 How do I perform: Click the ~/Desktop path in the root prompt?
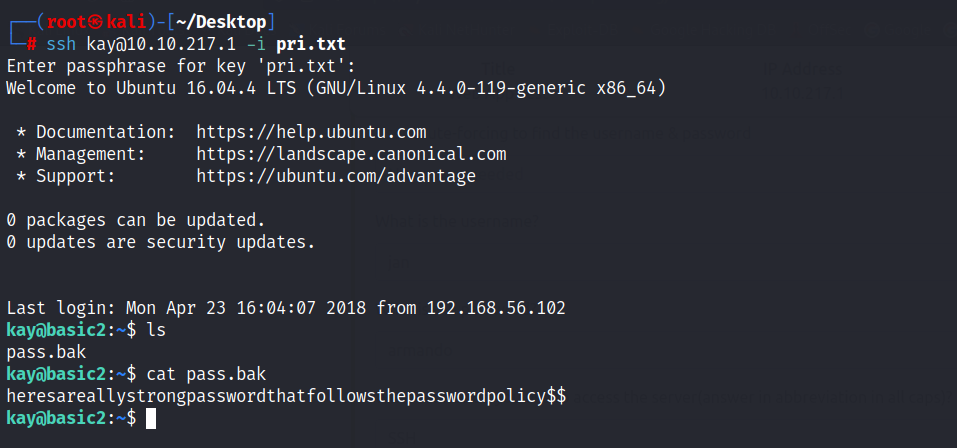[221, 22]
